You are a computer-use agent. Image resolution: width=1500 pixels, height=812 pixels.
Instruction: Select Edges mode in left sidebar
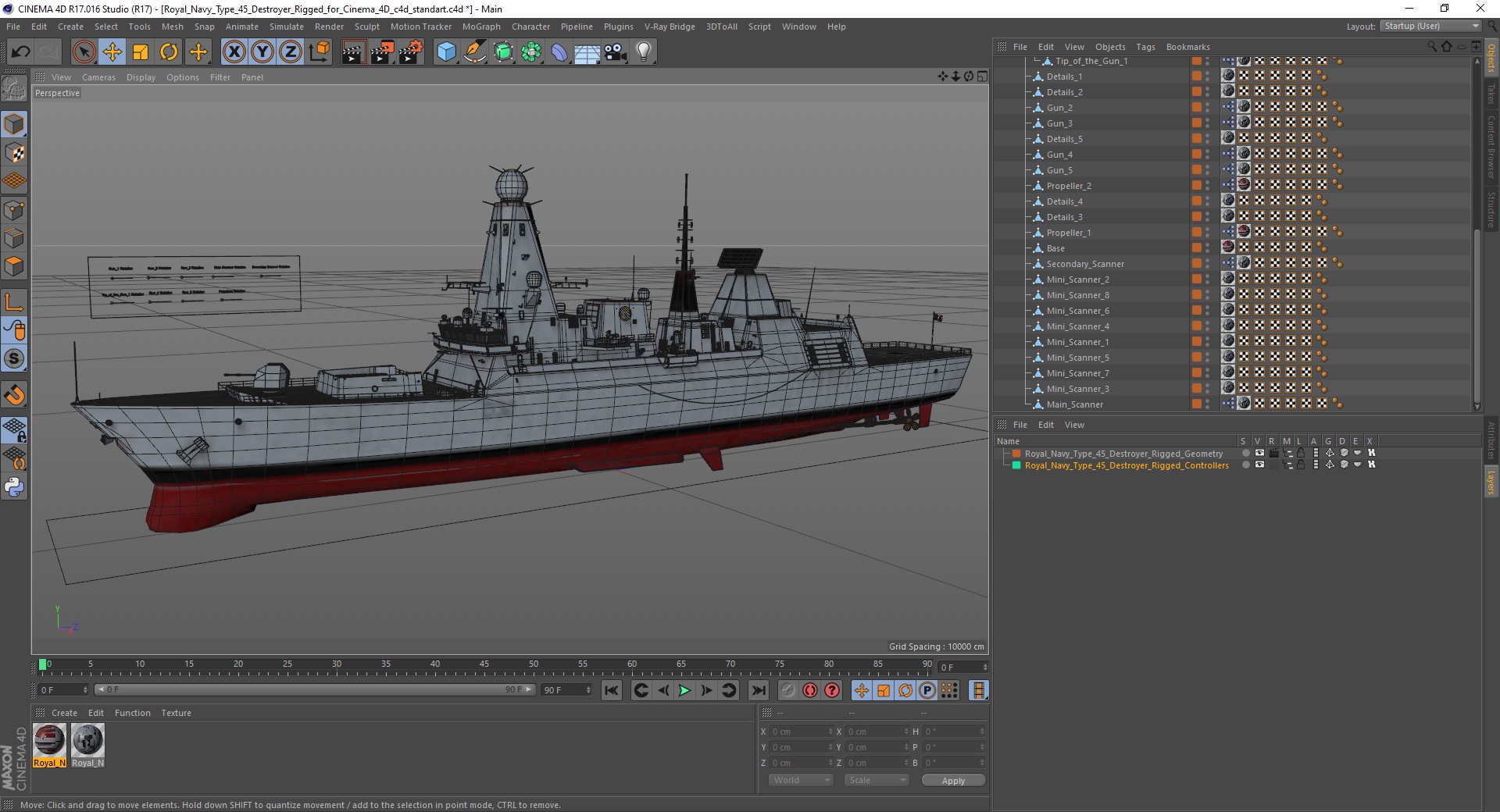click(14, 238)
